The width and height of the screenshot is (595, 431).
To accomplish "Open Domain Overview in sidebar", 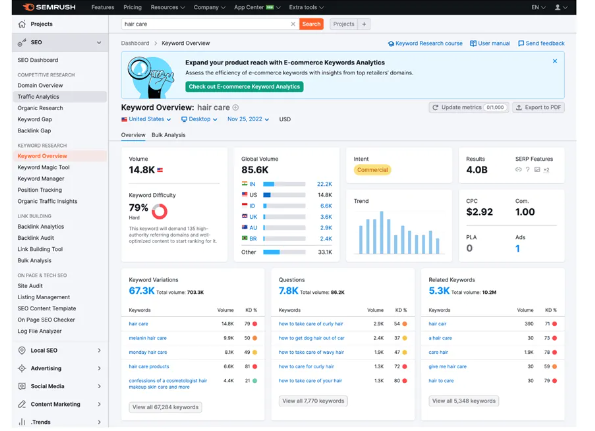I will point(40,85).
